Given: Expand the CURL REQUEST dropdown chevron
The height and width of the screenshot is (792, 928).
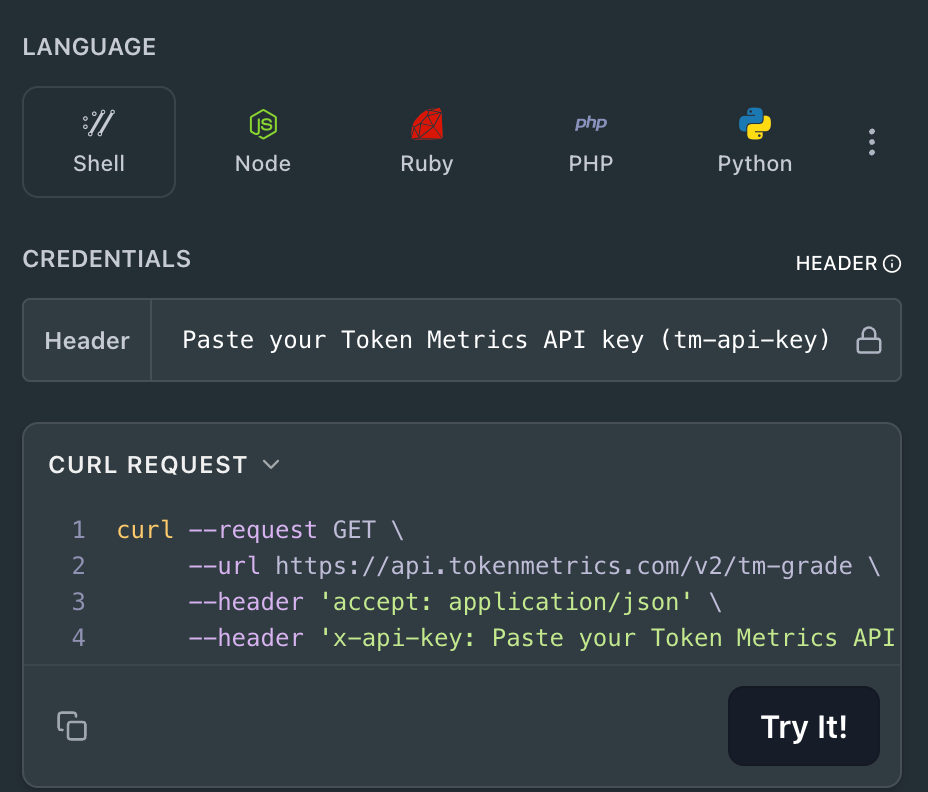Looking at the screenshot, I should [x=271, y=465].
